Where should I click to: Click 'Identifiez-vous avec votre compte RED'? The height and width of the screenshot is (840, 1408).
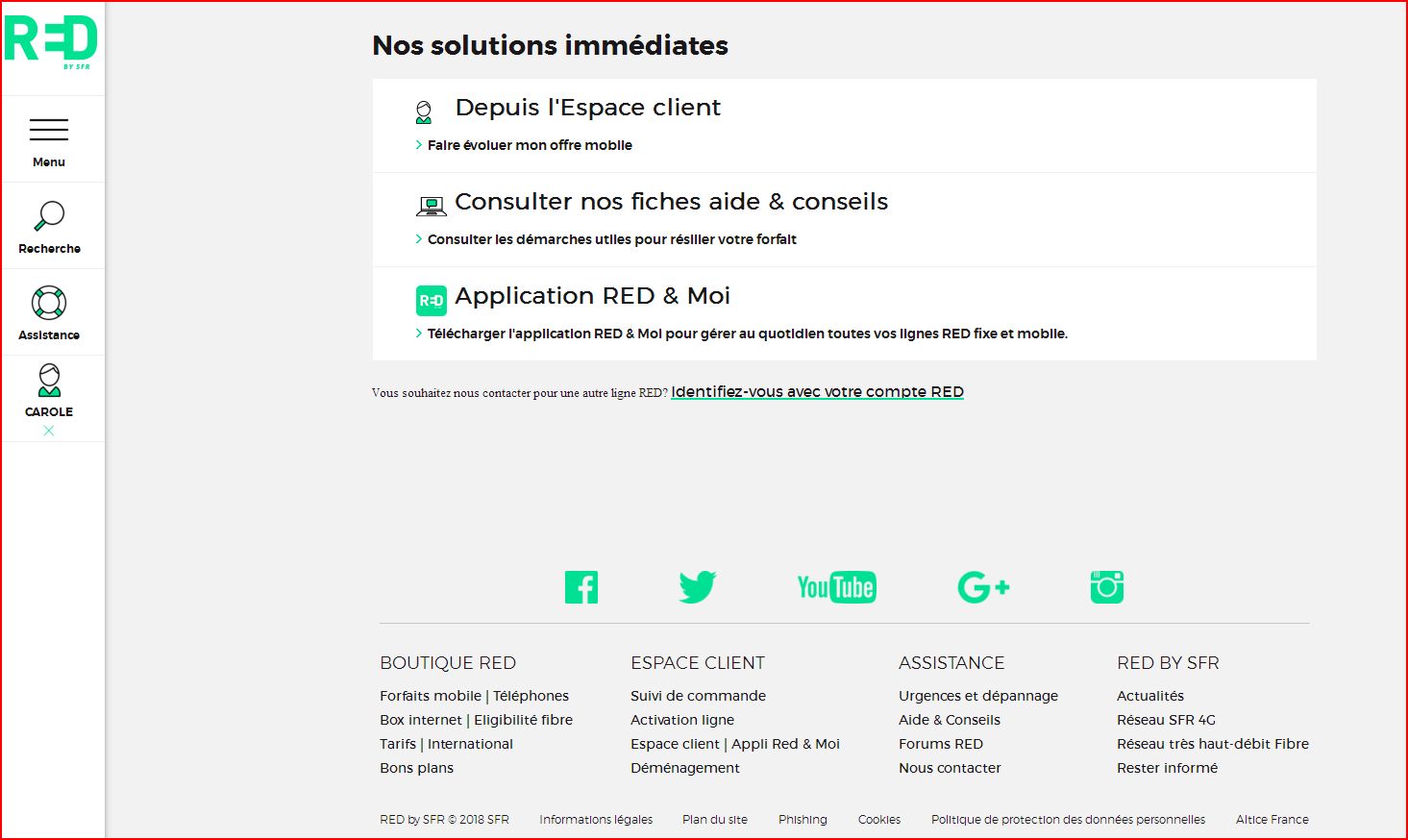click(x=817, y=392)
